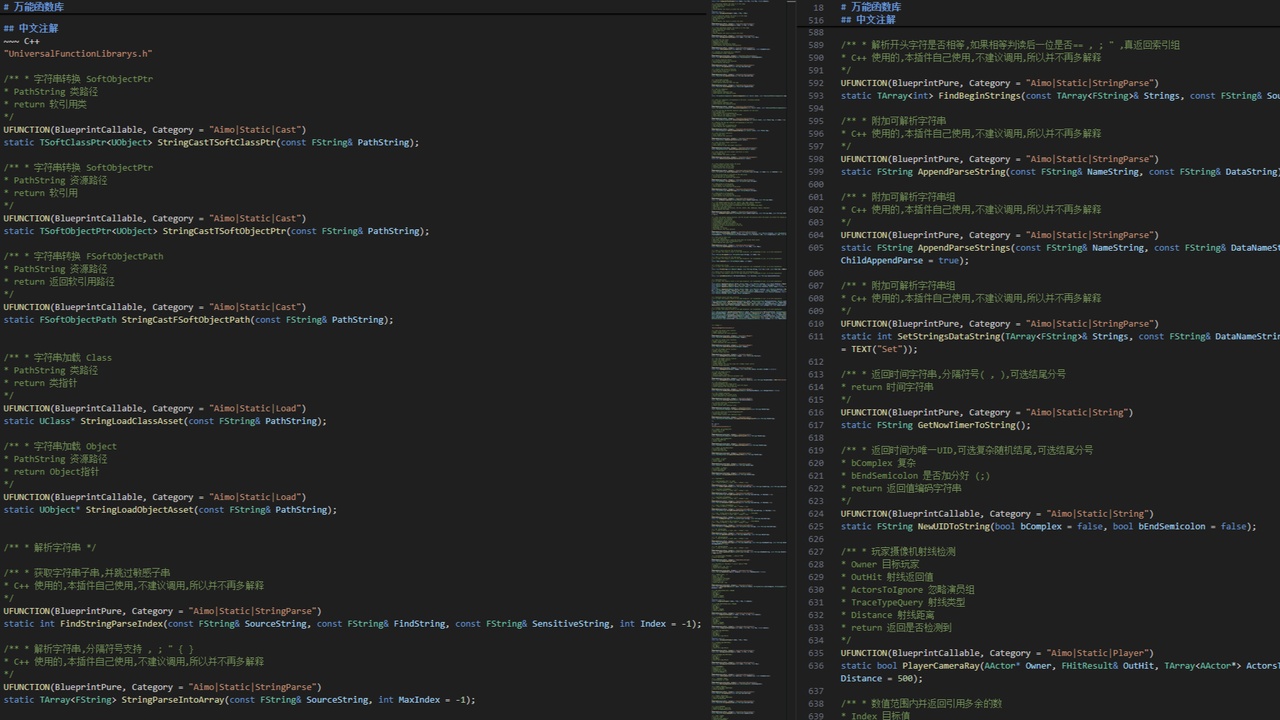1280x720 pixels.
Task: Click the '* return Object指针' comment line
Action: (51, 472)
